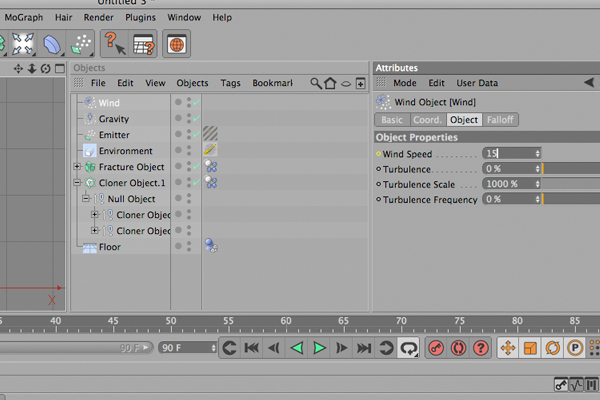The width and height of the screenshot is (600, 400).
Task: Click the 90 F end-frame stepper arrows
Action: pos(214,348)
